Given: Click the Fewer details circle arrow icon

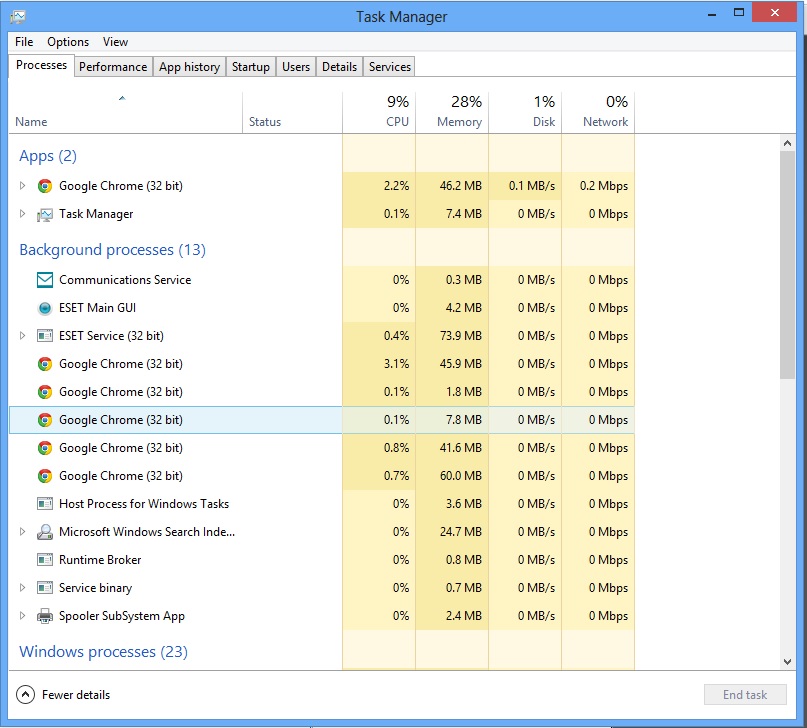Looking at the screenshot, I should click(x=25, y=695).
